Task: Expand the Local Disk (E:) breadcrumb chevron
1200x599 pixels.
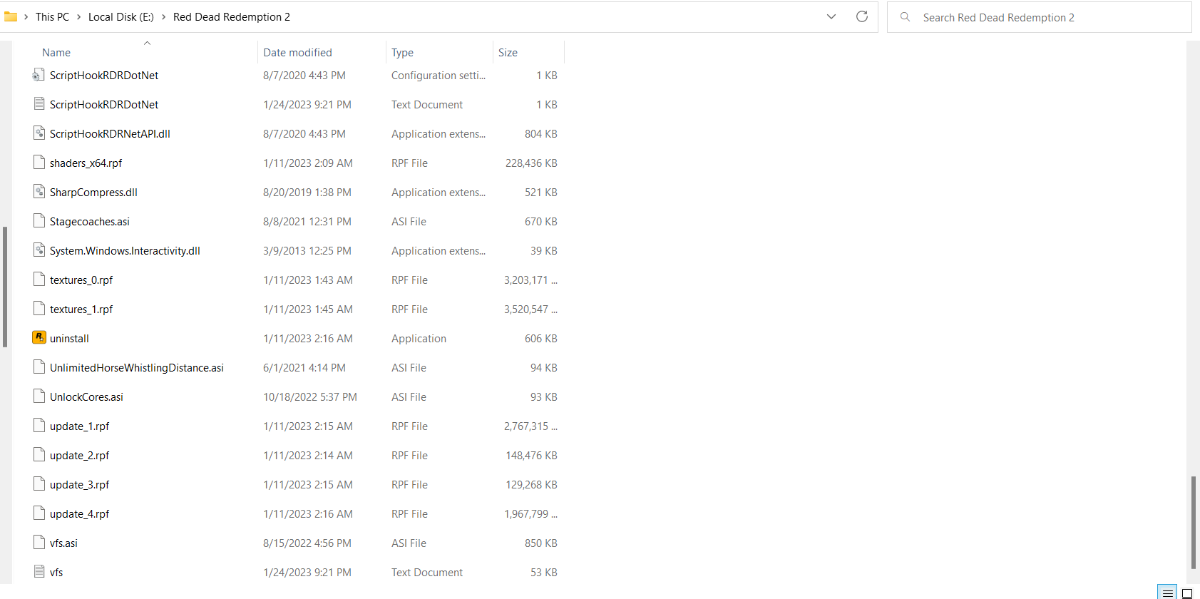Action: (x=162, y=17)
